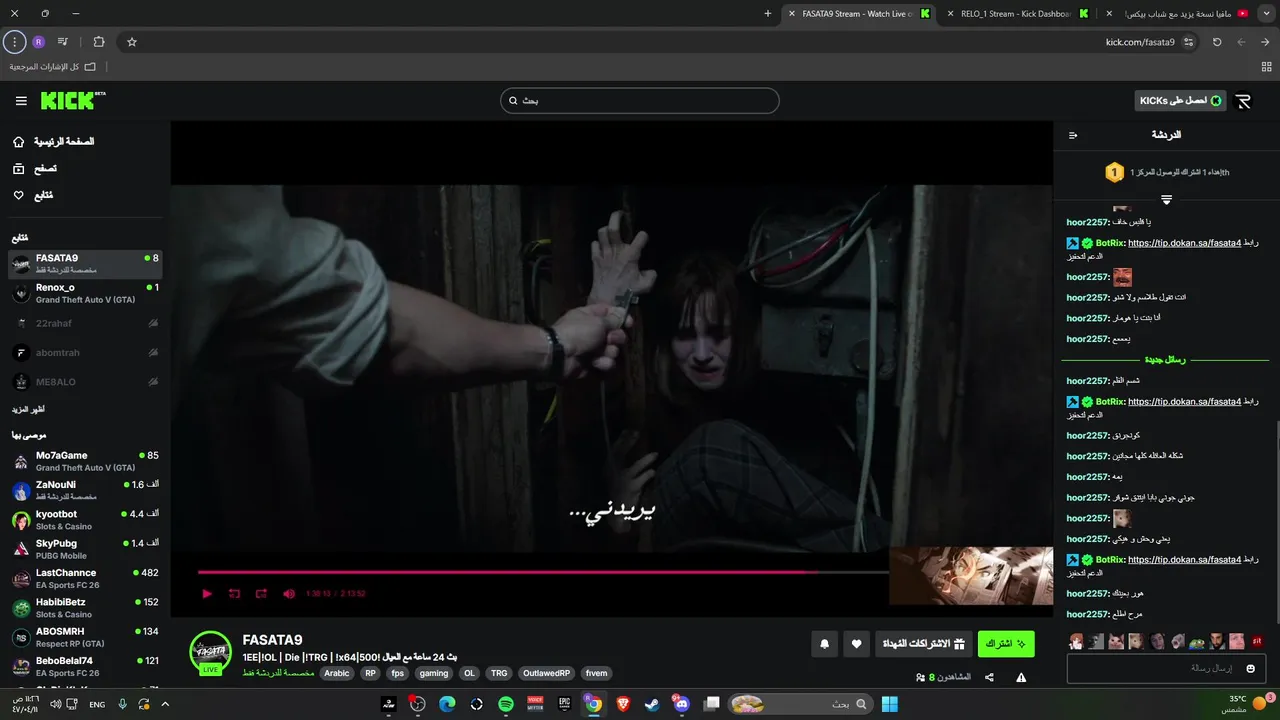This screenshot has width=1280, height=720.
Task: Open a new browser tab
Action: 768,14
